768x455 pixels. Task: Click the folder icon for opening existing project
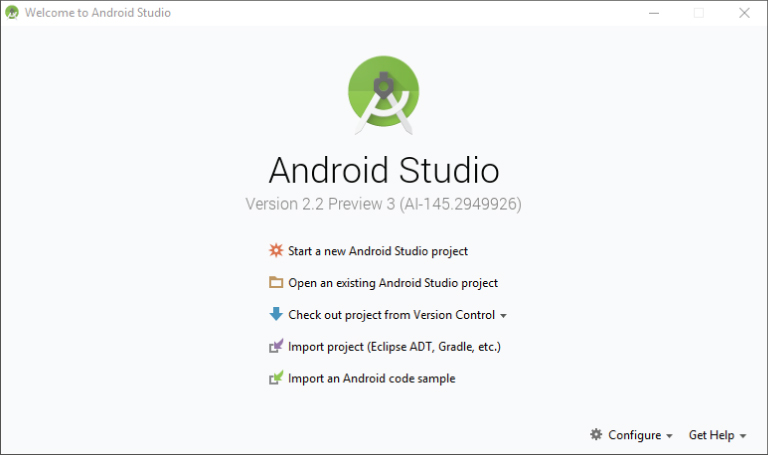tap(276, 283)
